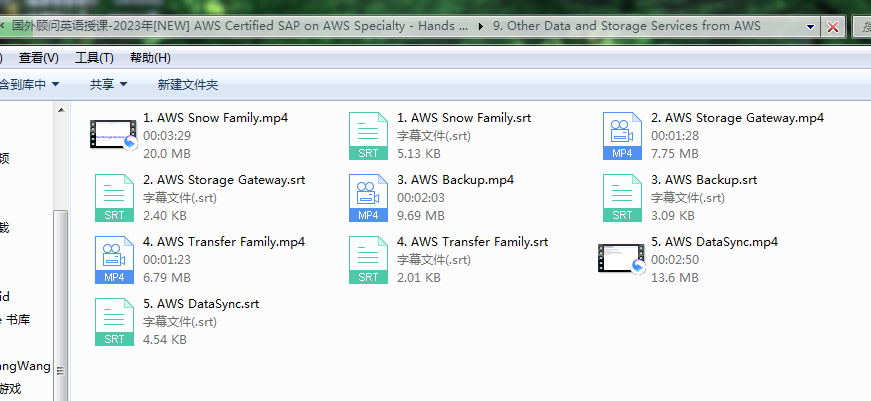Image resolution: width=871 pixels, height=401 pixels.
Task: Click the 7.75 MB size text
Action: [675, 153]
